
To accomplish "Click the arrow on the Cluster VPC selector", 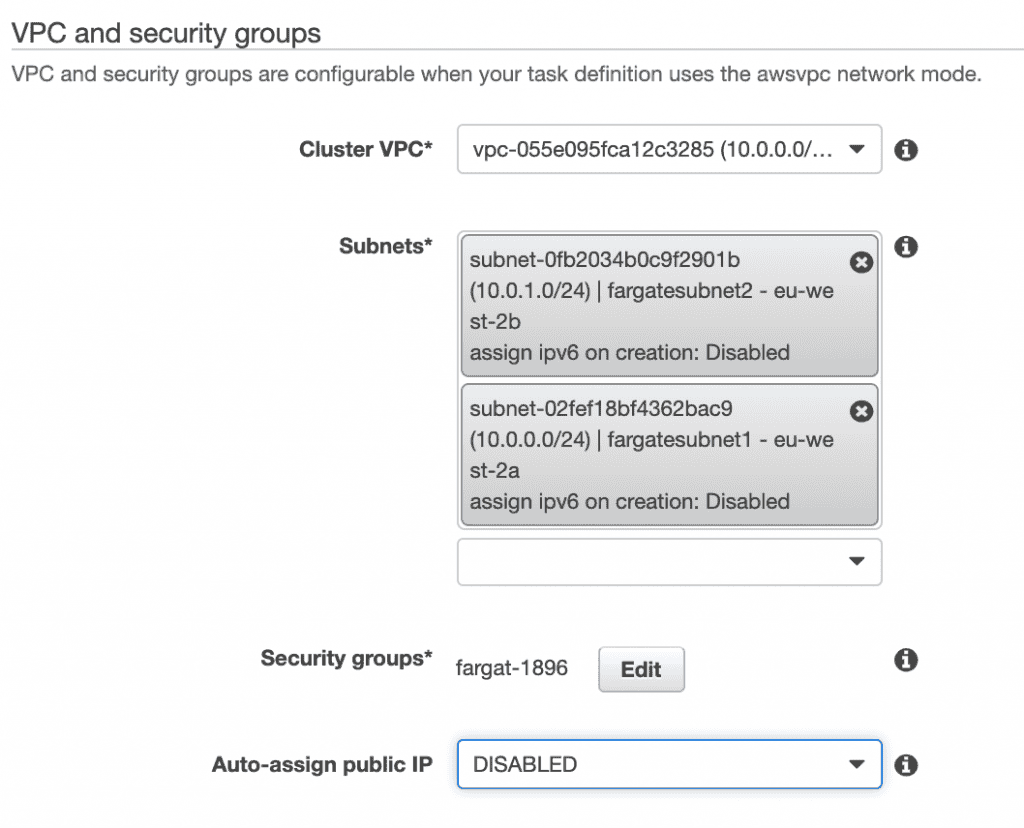I will tap(855, 150).
